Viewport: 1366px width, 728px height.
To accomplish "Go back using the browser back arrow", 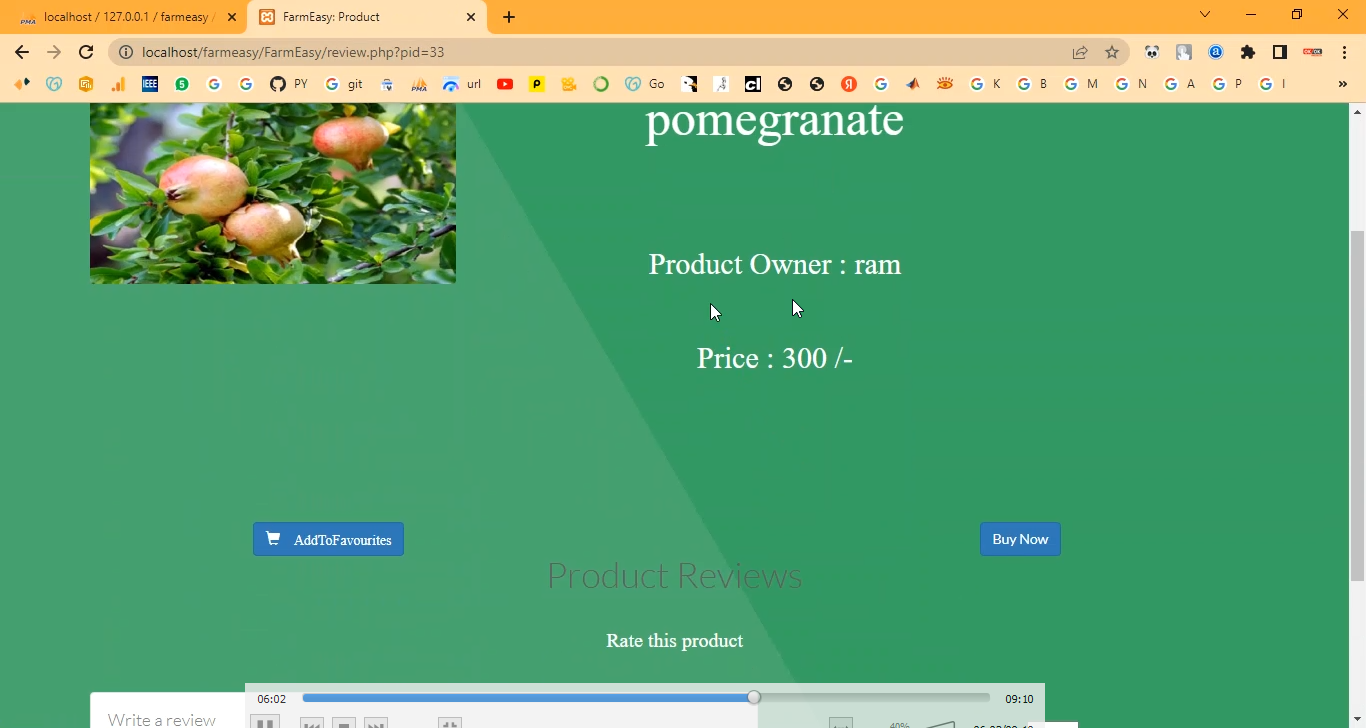I will pos(22,52).
